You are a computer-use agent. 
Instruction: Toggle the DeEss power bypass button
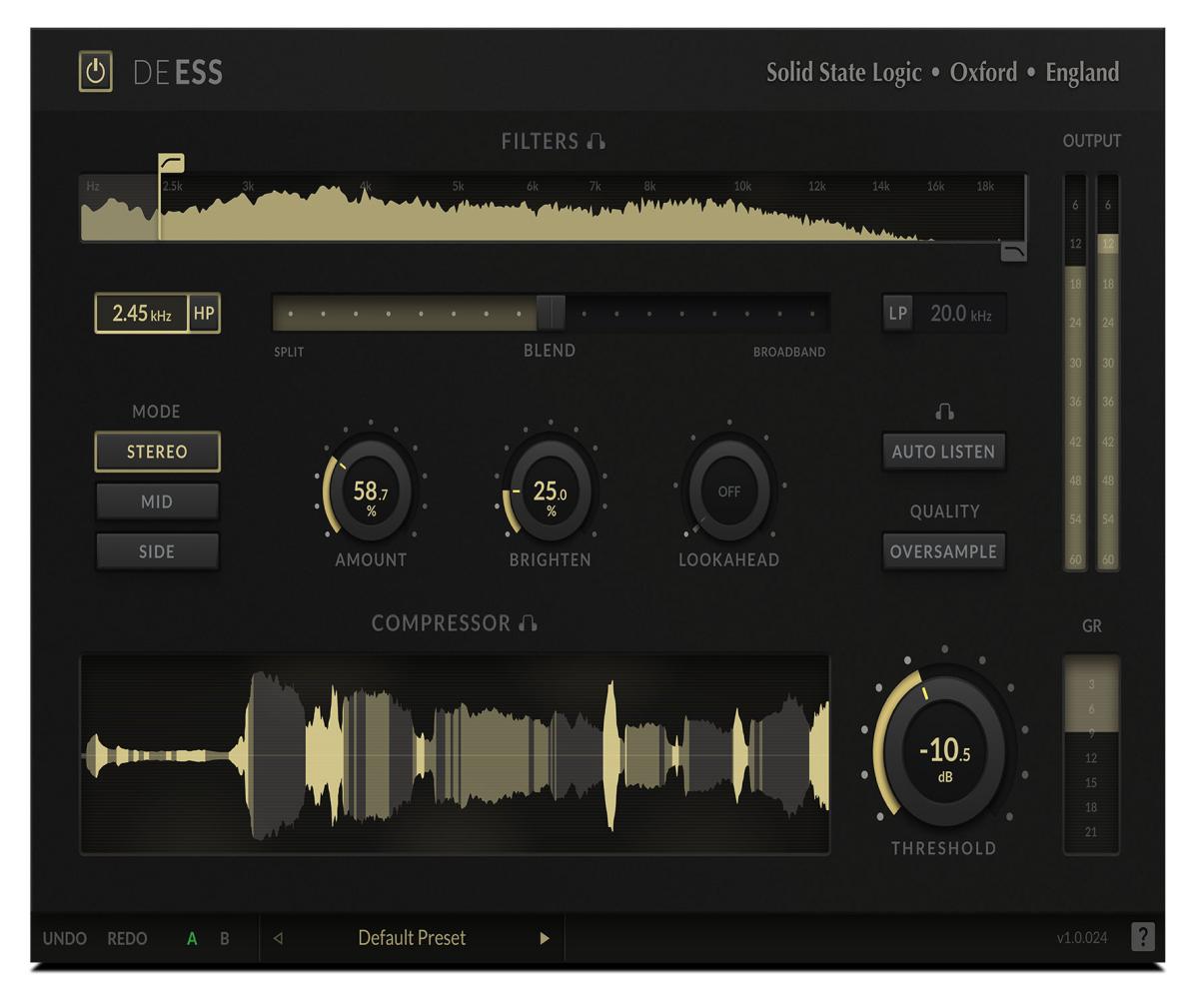pos(96,72)
